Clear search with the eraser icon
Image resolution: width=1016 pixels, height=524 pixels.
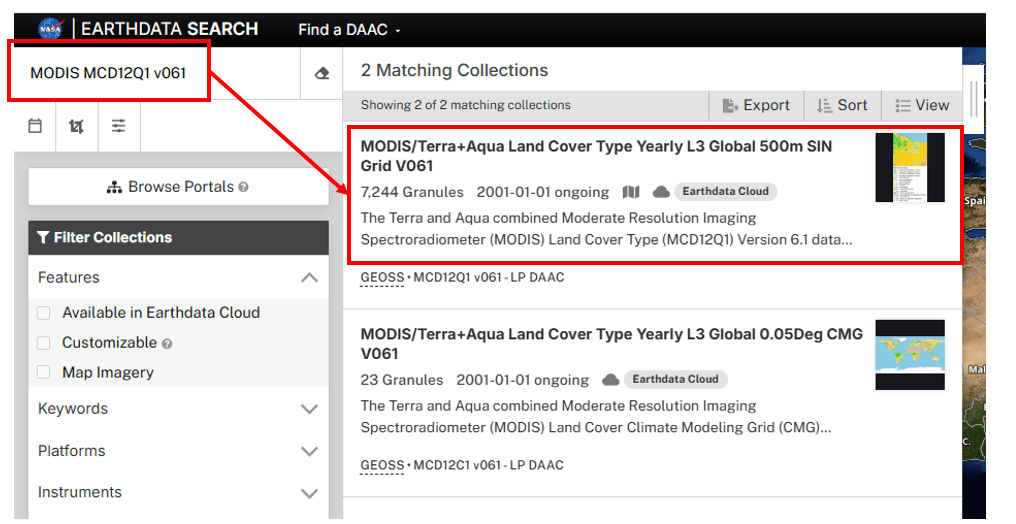(321, 73)
